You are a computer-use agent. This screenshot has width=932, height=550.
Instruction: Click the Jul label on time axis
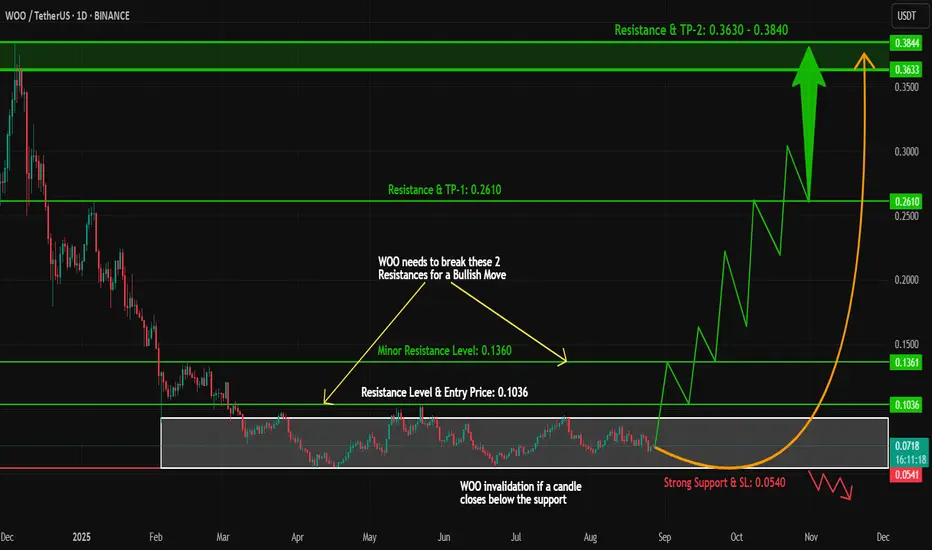click(x=516, y=537)
